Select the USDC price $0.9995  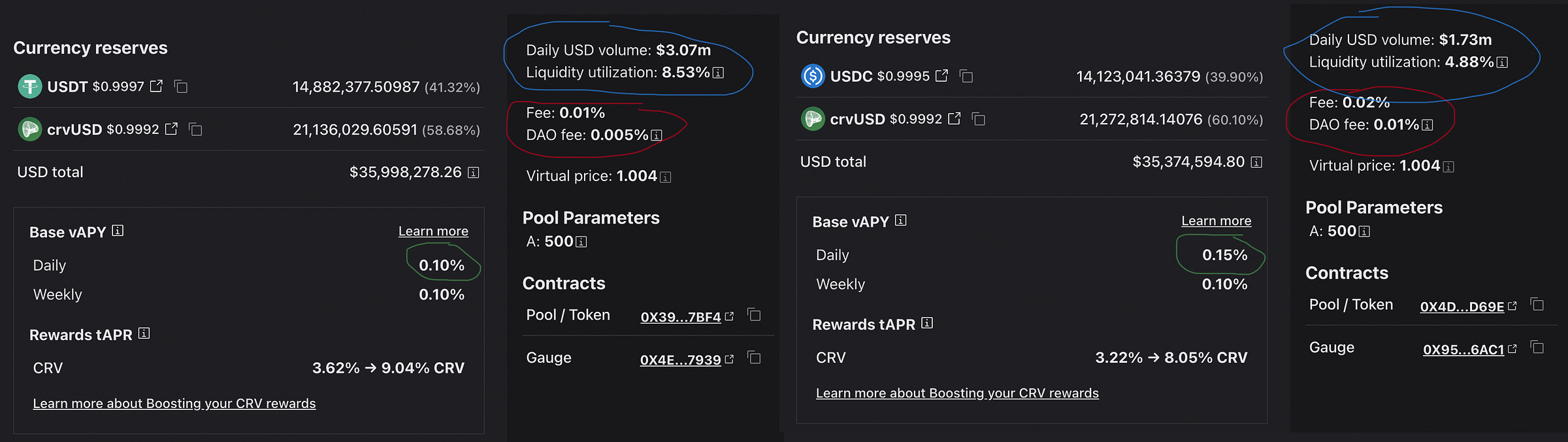[x=903, y=76]
